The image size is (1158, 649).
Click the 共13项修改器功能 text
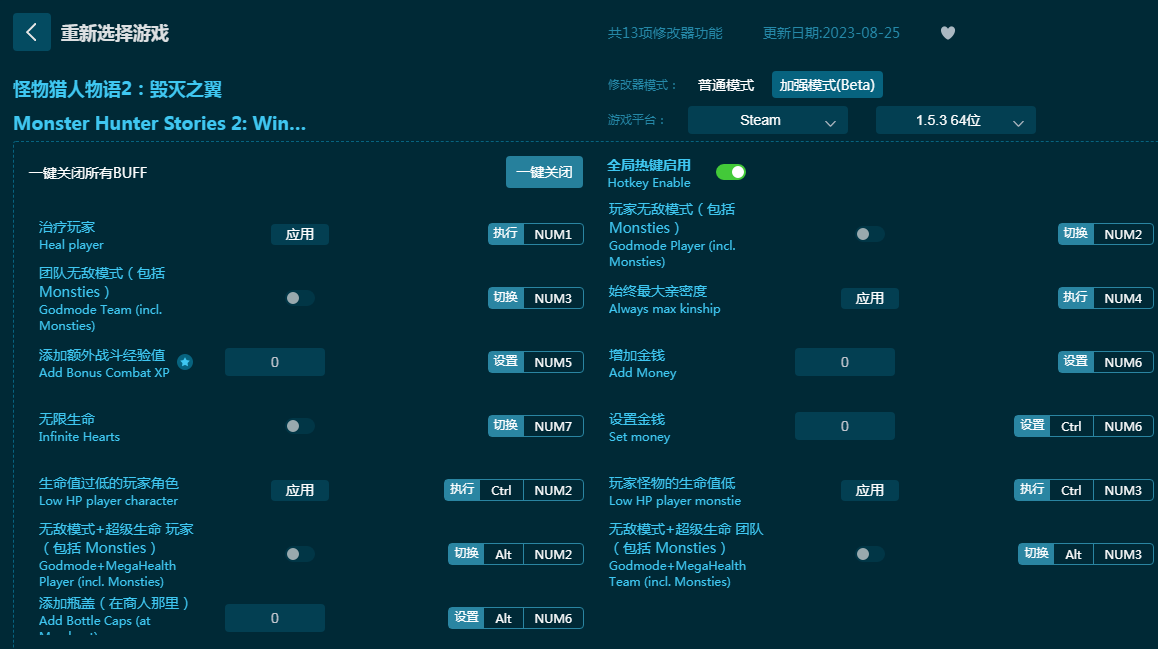665,33
